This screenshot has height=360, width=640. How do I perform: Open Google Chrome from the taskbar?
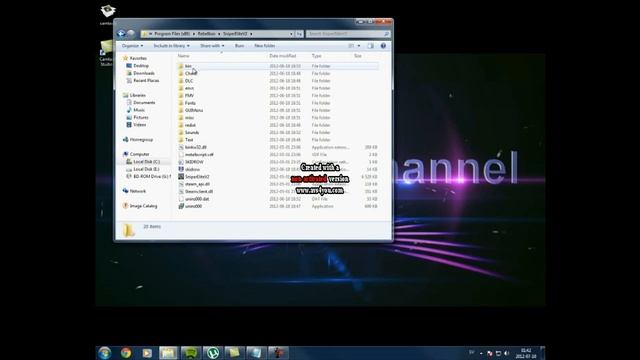126,353
